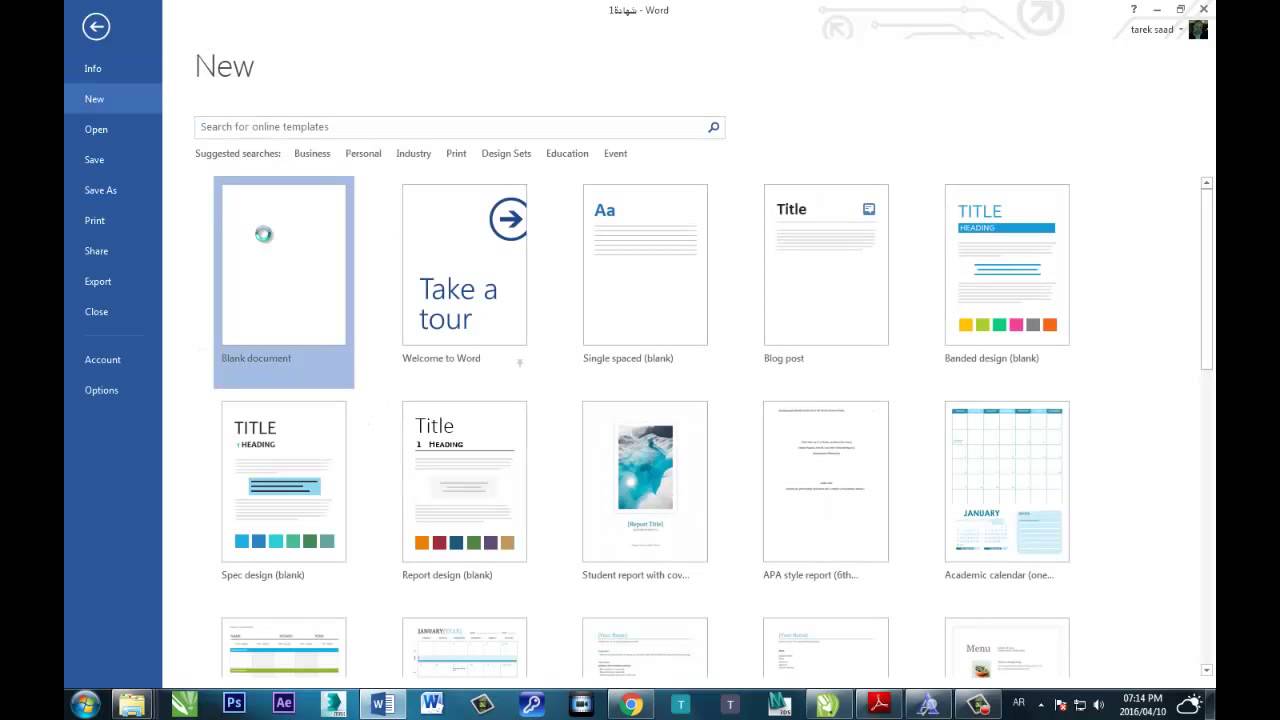Click the Print suggested search link
Viewport: 1280px width, 720px height.
pos(456,154)
